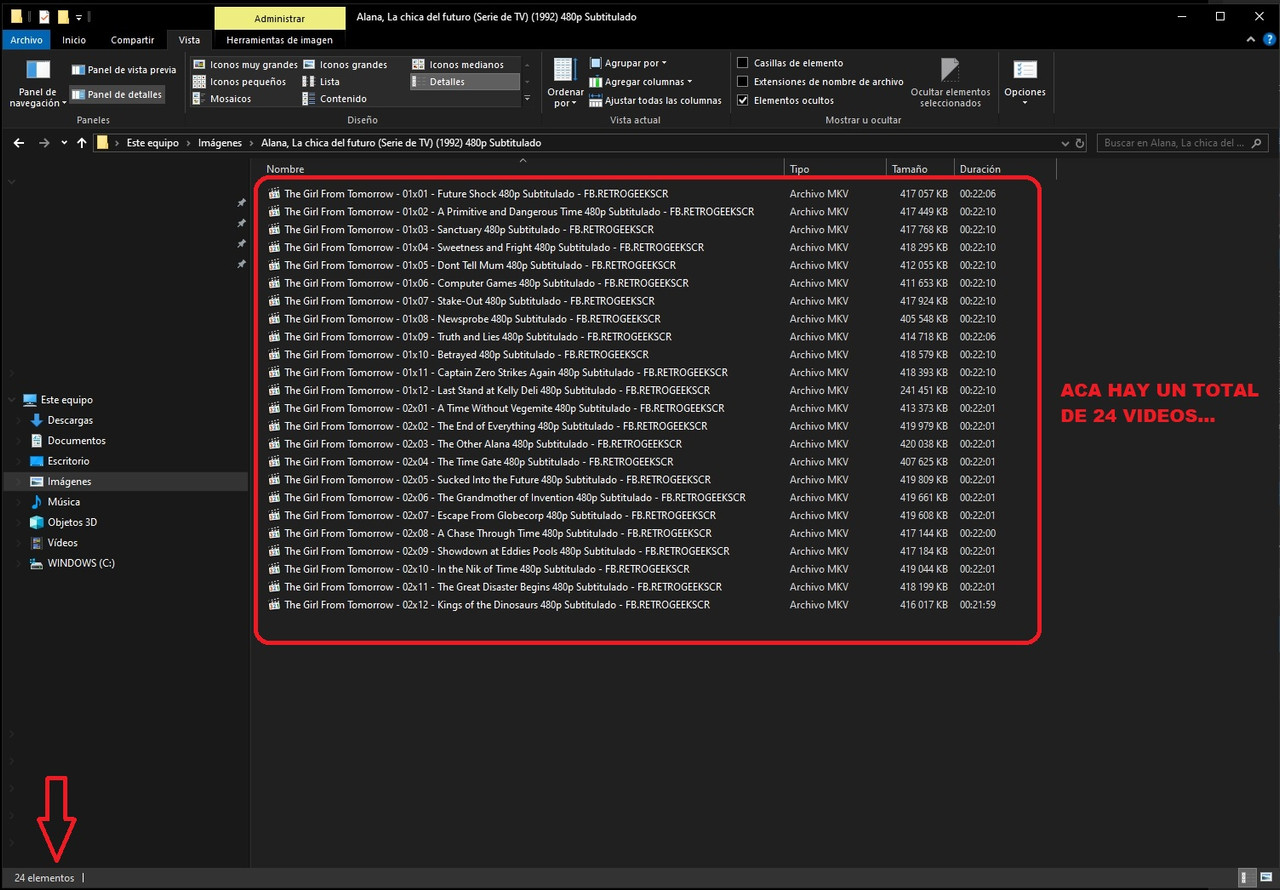Switch to large thumbnails via status bar icon
This screenshot has width=1280, height=890.
1266,877
